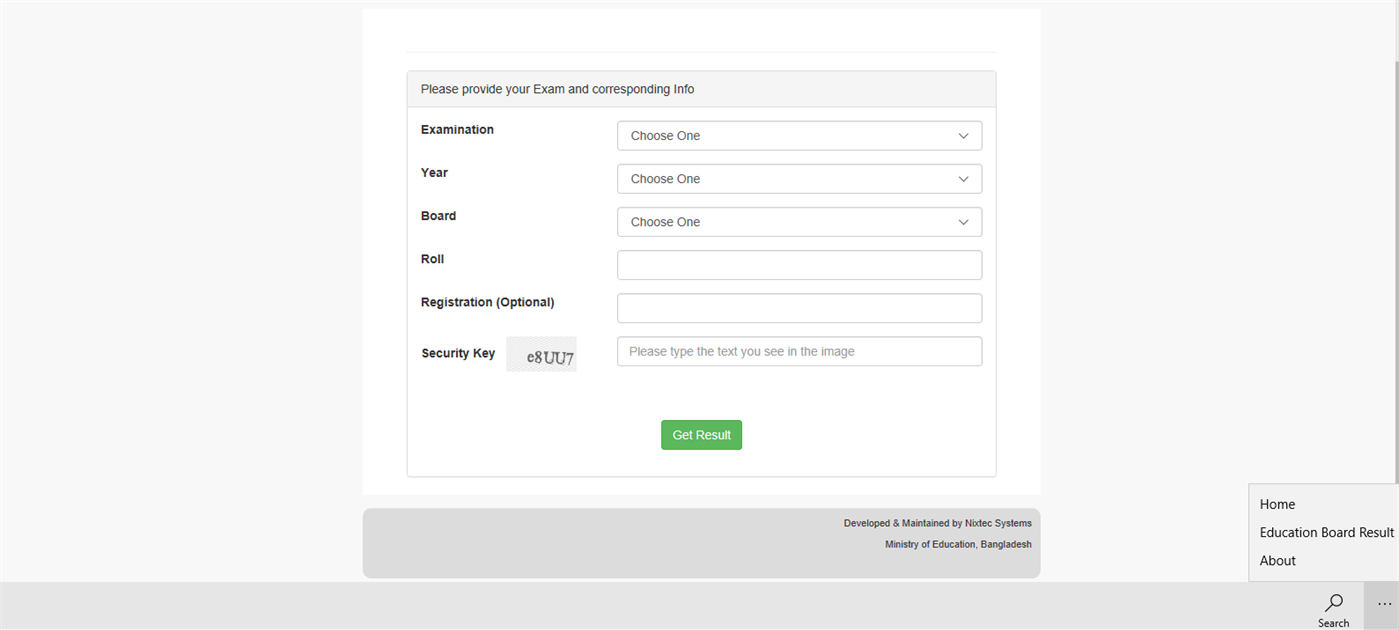Click the Examination field label

(457, 130)
